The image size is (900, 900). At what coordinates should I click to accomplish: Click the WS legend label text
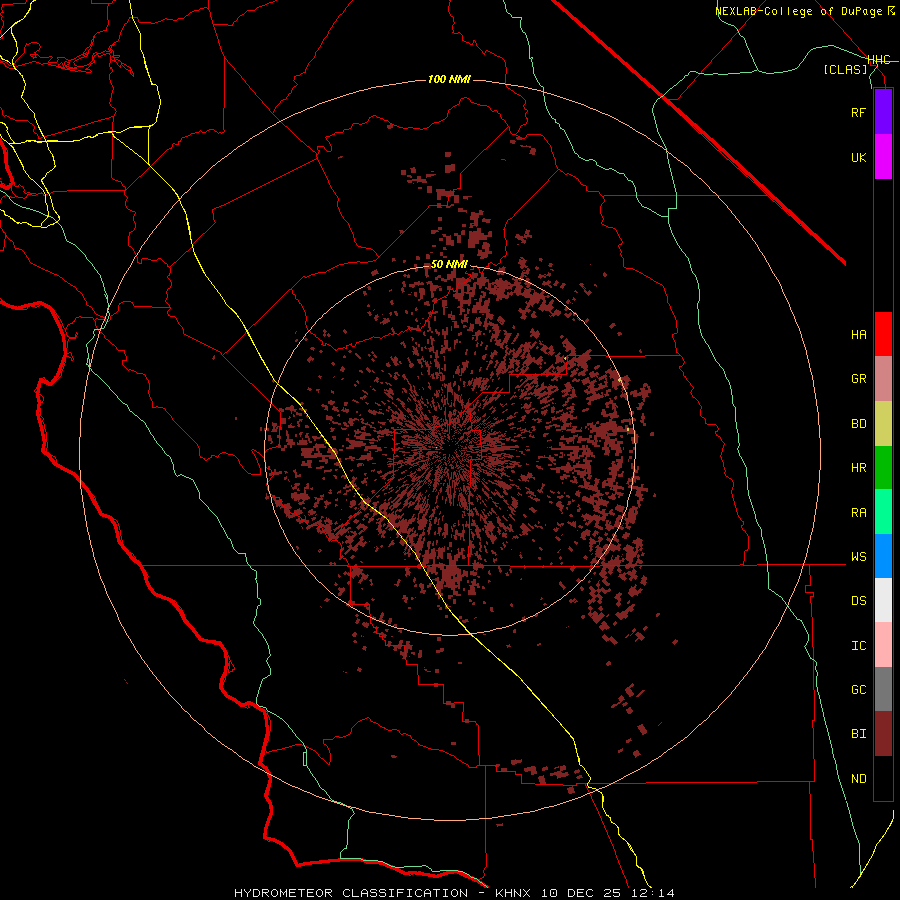point(858,557)
